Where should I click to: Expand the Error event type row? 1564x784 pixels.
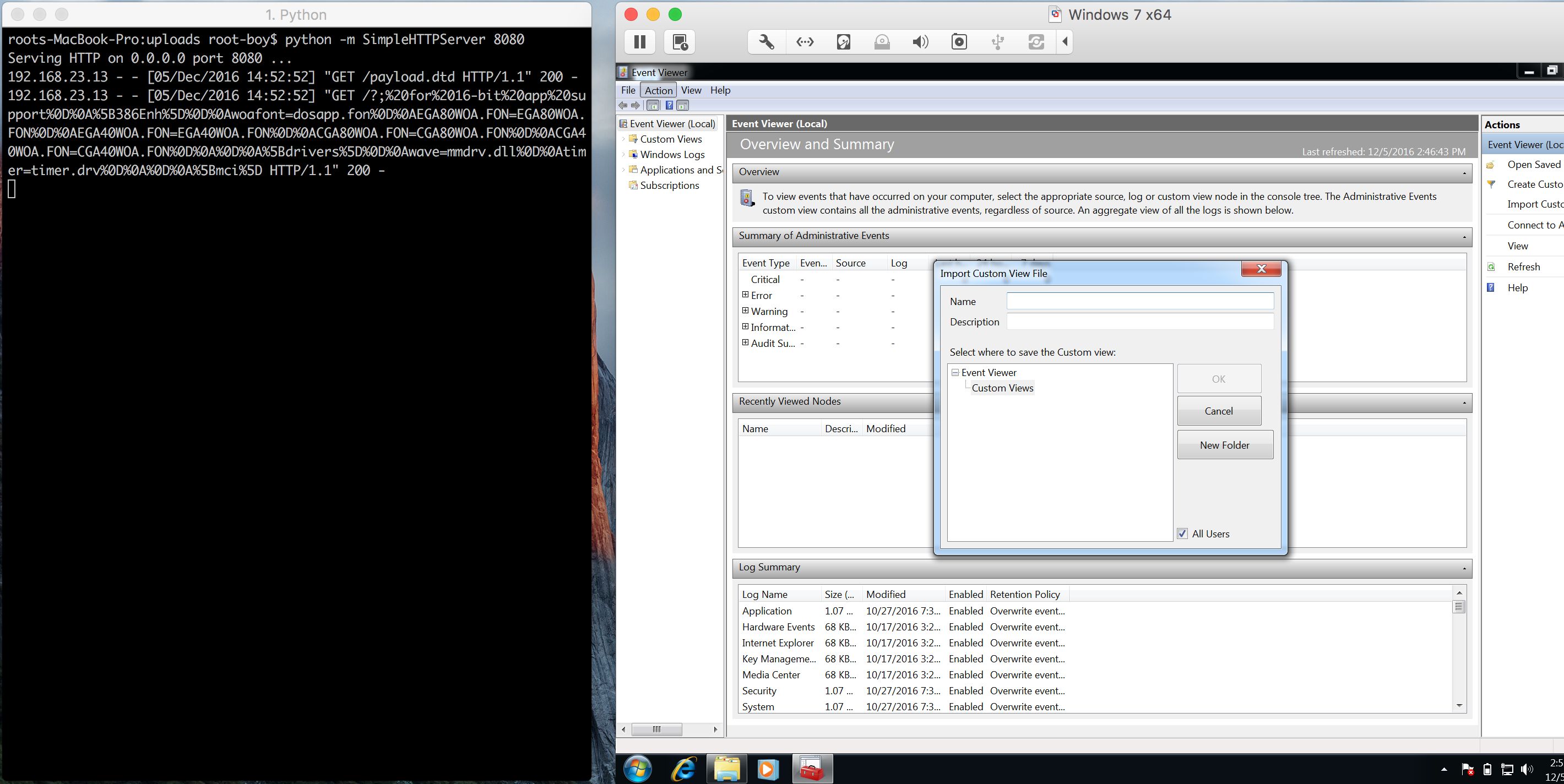tap(745, 295)
